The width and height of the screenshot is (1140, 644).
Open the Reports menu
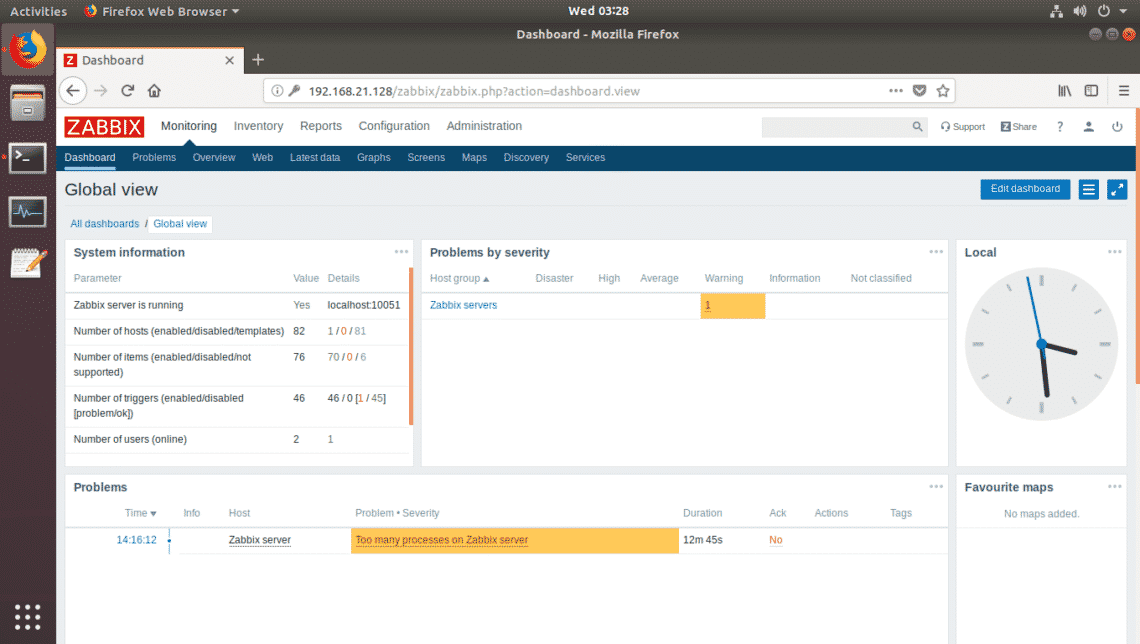(x=321, y=126)
